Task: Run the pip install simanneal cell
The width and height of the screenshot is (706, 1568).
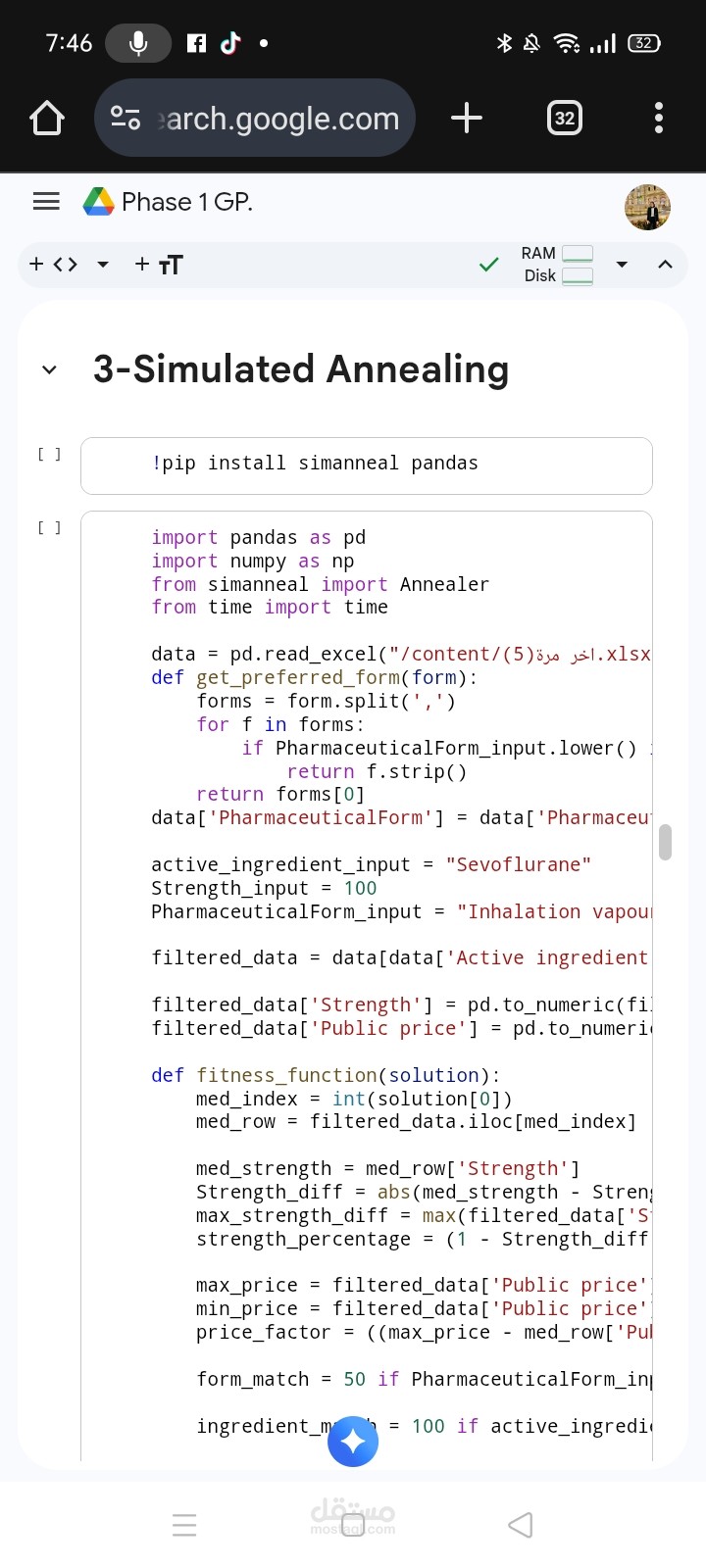Action: coord(49,454)
